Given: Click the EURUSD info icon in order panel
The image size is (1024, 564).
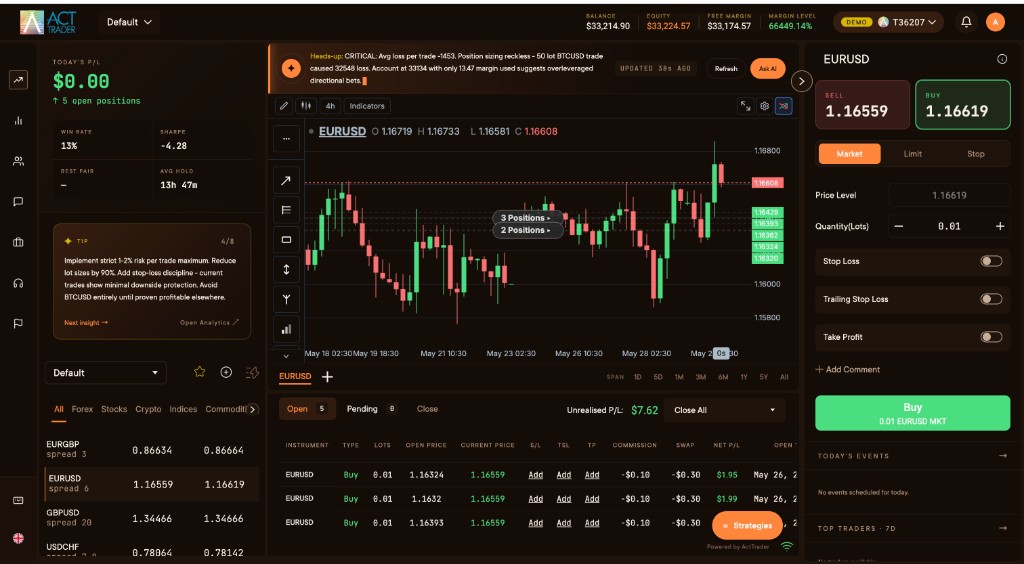Looking at the screenshot, I should [1002, 59].
